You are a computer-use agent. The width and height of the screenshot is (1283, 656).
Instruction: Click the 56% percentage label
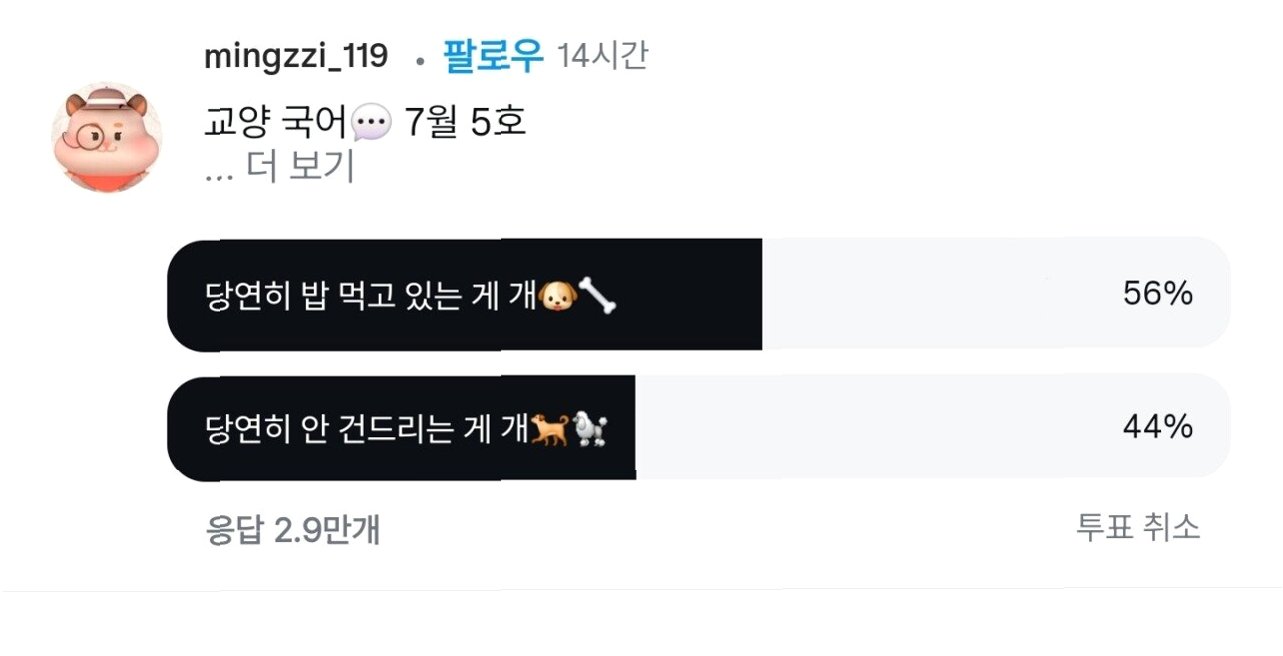pyautogui.click(x=1158, y=294)
